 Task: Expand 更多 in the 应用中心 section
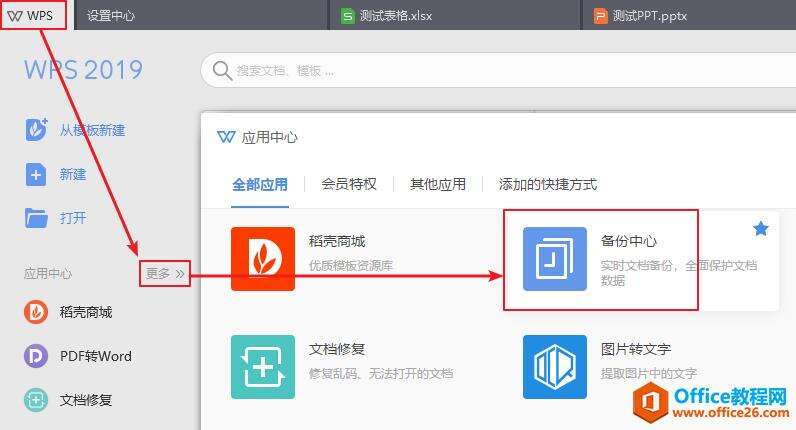point(165,274)
